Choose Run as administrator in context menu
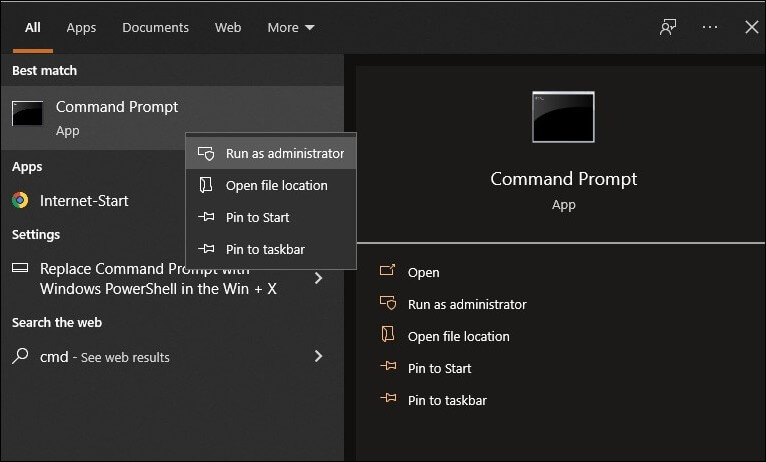766x462 pixels. coord(271,153)
